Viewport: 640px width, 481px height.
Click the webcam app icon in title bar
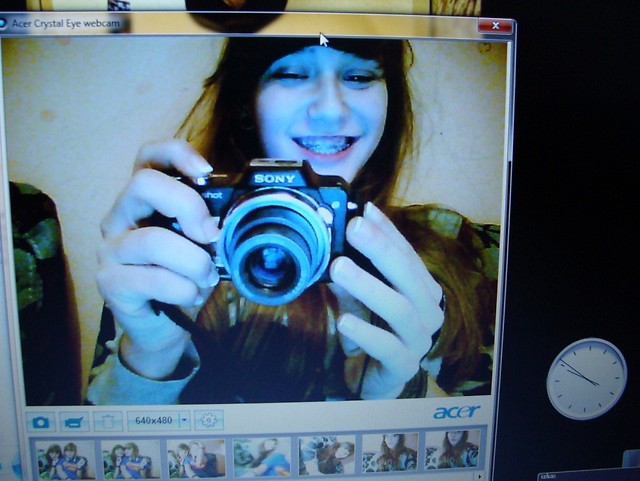click(x=2, y=23)
